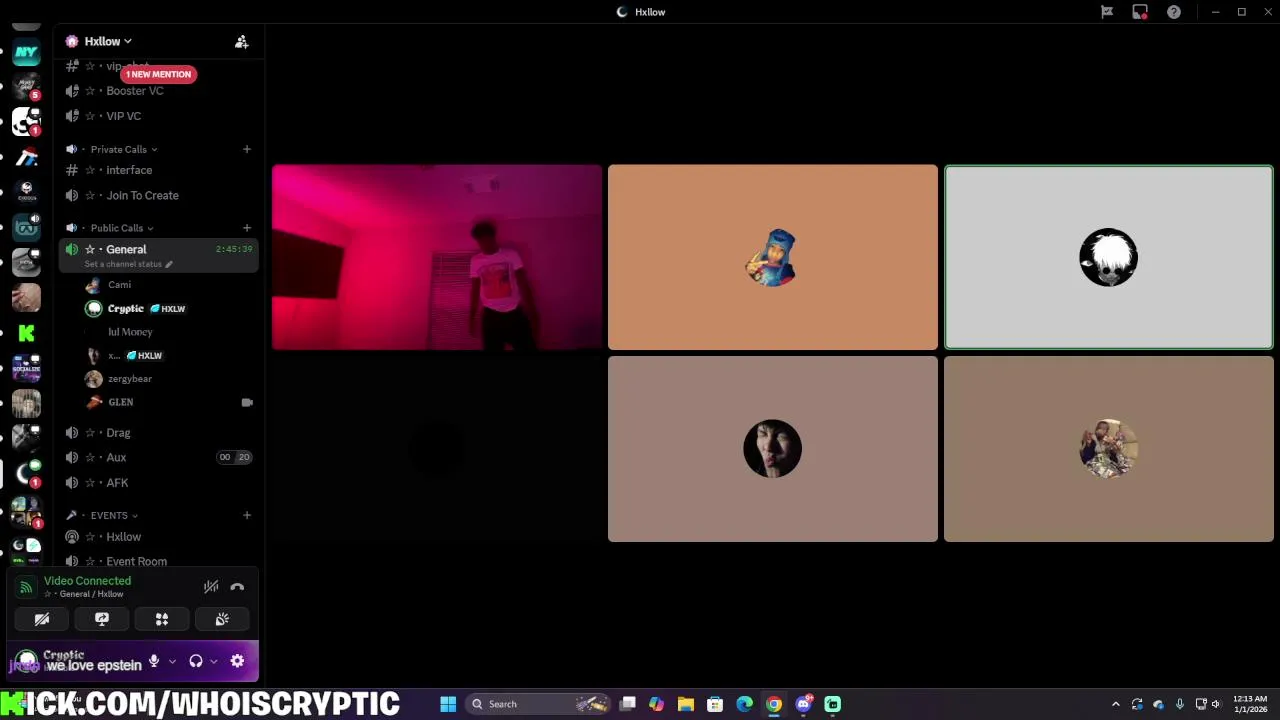Show hidden system tray icons
This screenshot has height=720, width=1280.
click(1116, 704)
